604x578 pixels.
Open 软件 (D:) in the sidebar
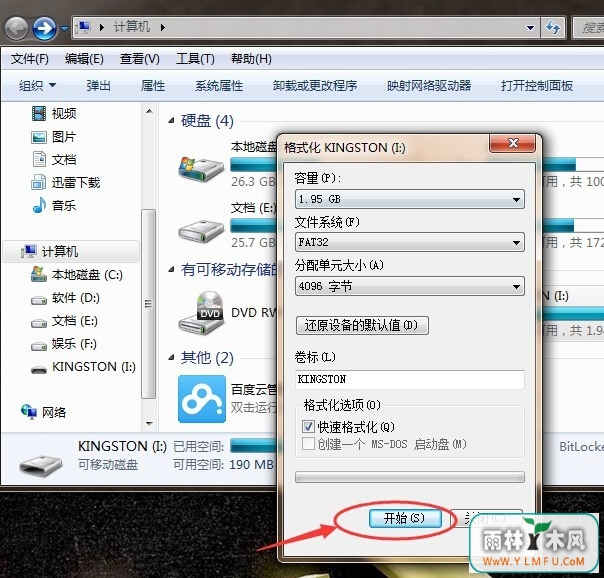(x=65, y=298)
